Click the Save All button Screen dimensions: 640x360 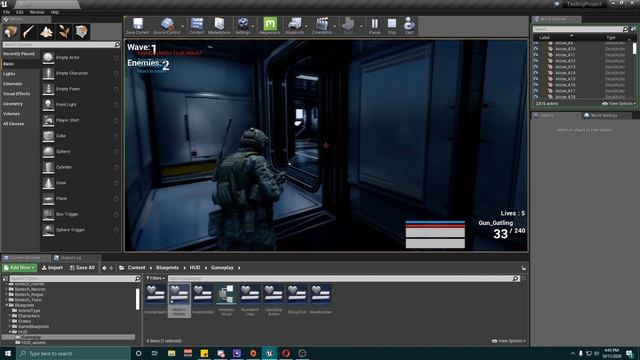(x=82, y=268)
